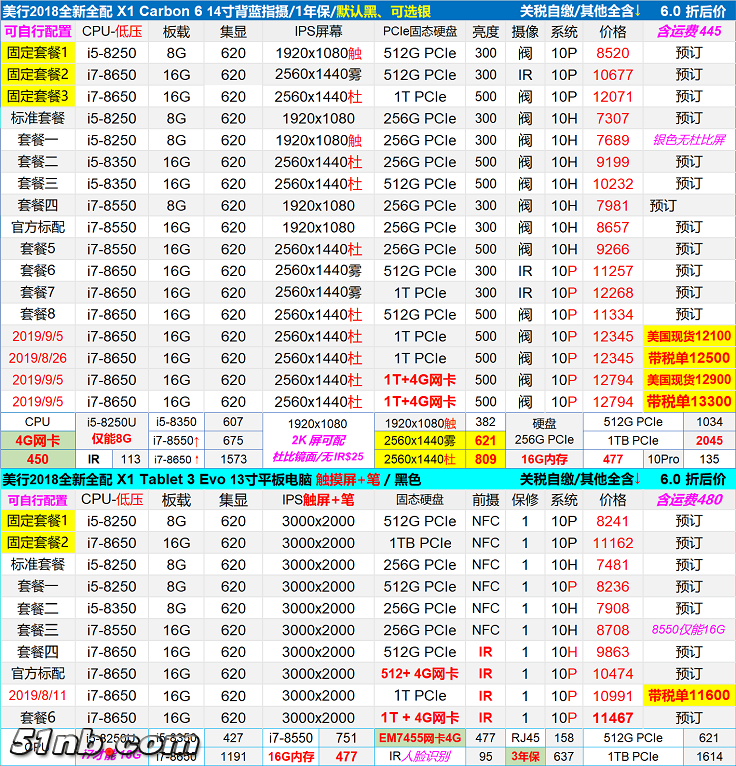Click the green 3年保 warranty cell
Image resolution: width=736 pixels, height=766 pixels.
[527, 756]
